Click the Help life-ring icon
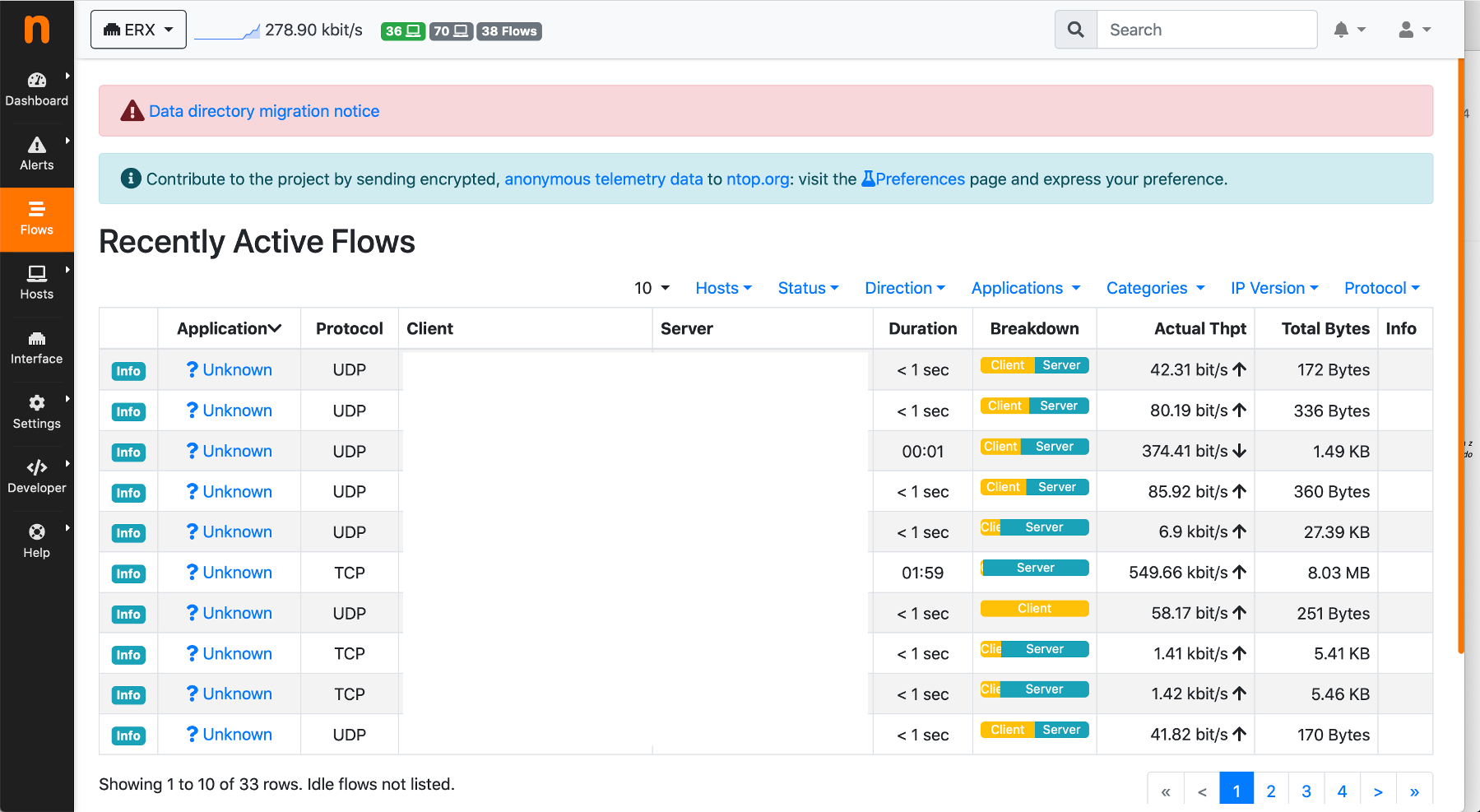Screen dimensions: 1480x812 click(36, 529)
